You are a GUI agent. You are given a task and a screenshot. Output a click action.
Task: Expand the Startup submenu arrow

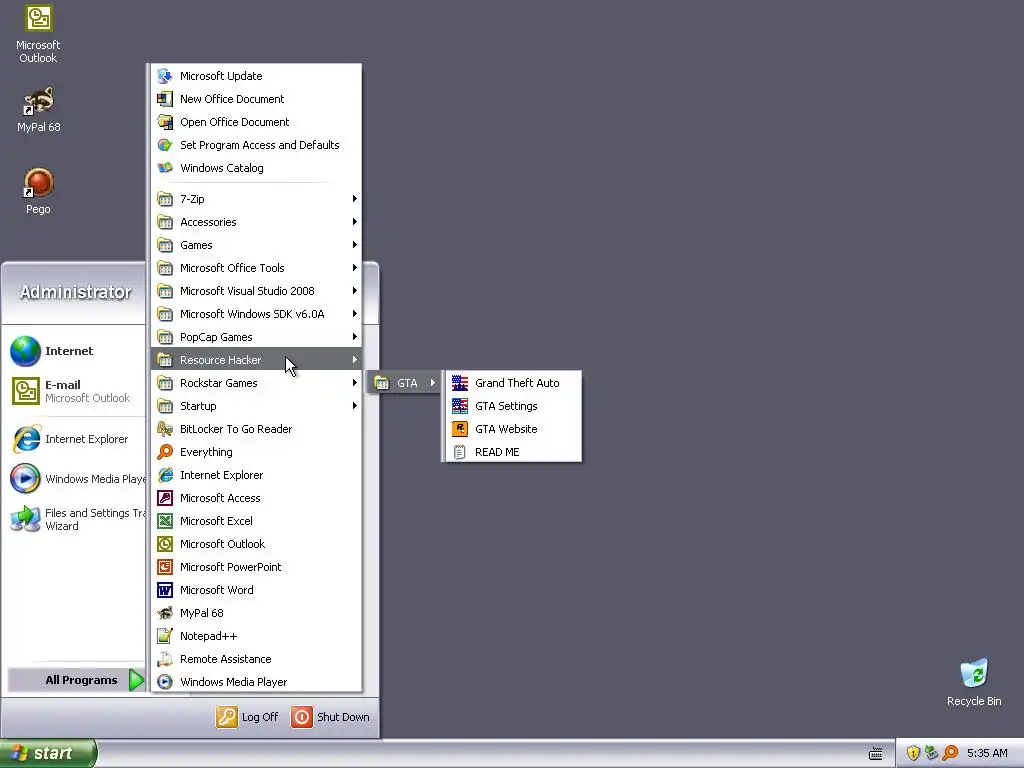coord(355,406)
